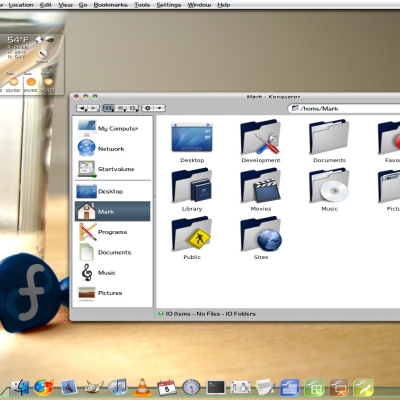Switch to column view mode
Image resolution: width=400 pixels, height=400 pixels.
[133, 108]
